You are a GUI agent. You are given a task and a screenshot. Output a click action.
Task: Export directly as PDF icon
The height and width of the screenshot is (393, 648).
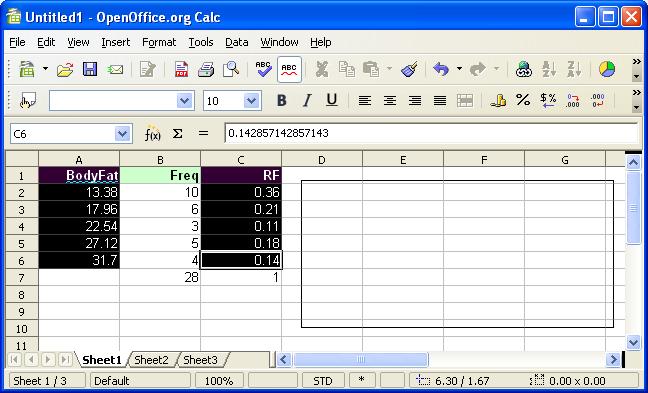181,69
